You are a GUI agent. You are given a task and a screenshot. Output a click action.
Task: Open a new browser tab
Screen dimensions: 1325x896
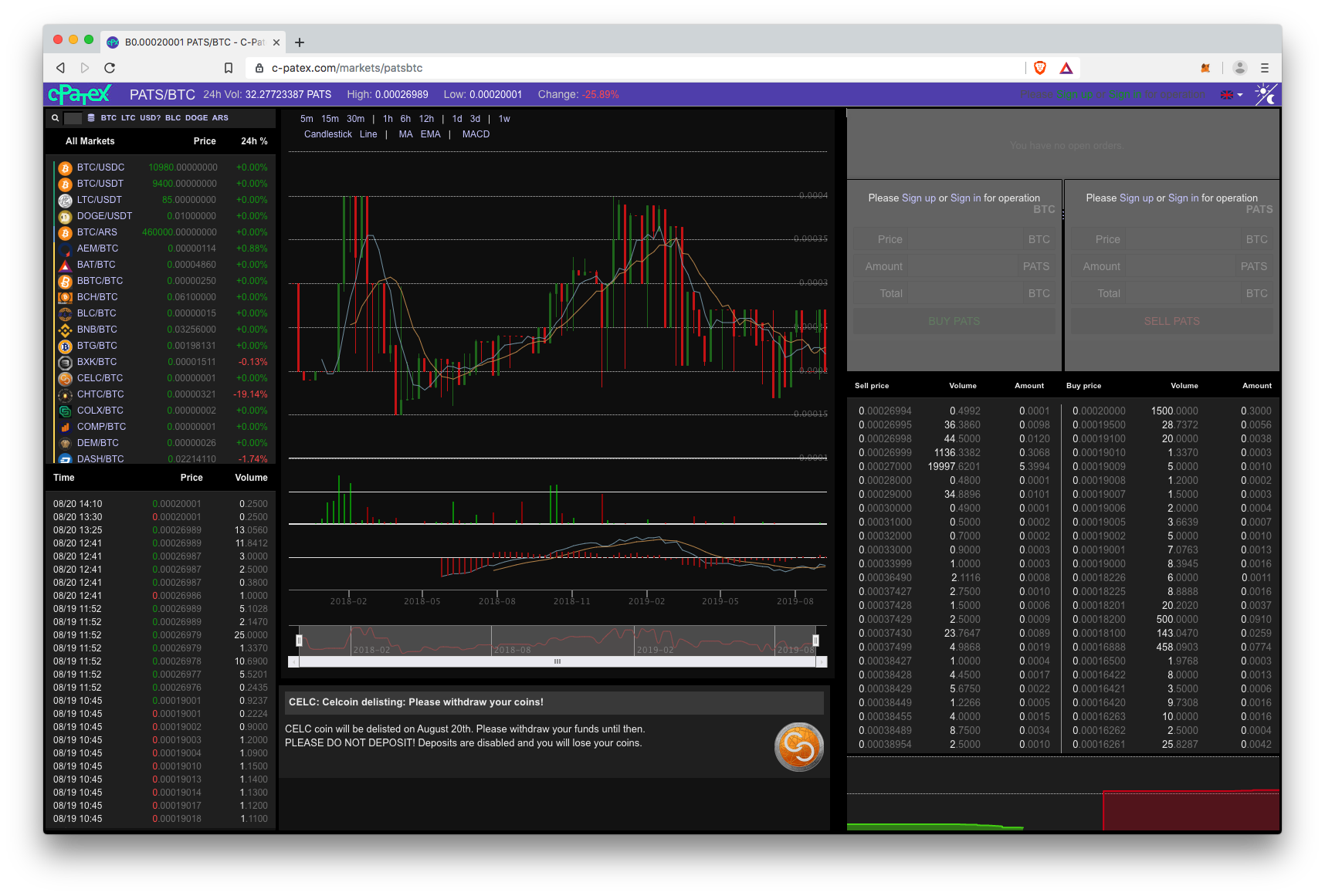click(x=300, y=42)
